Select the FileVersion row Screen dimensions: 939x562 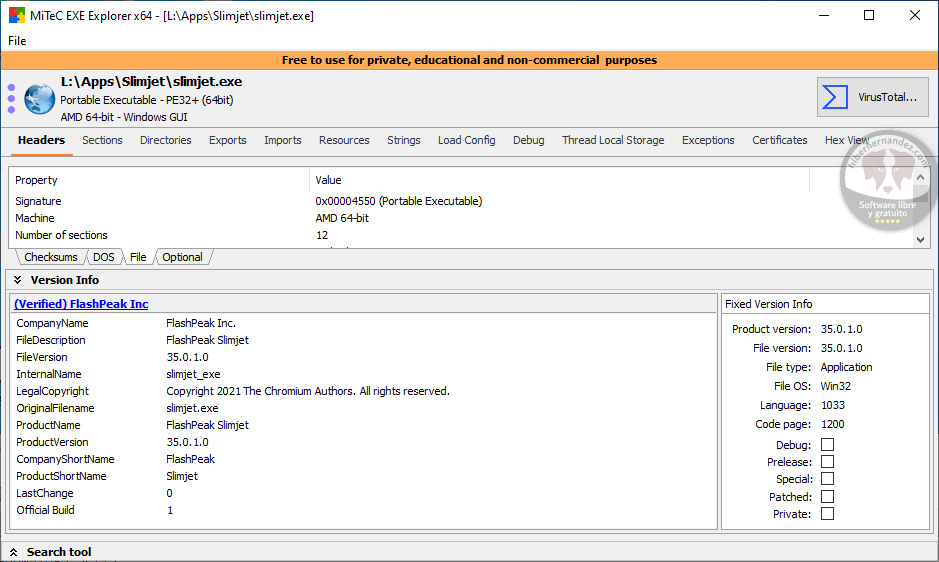pyautogui.click(x=364, y=357)
